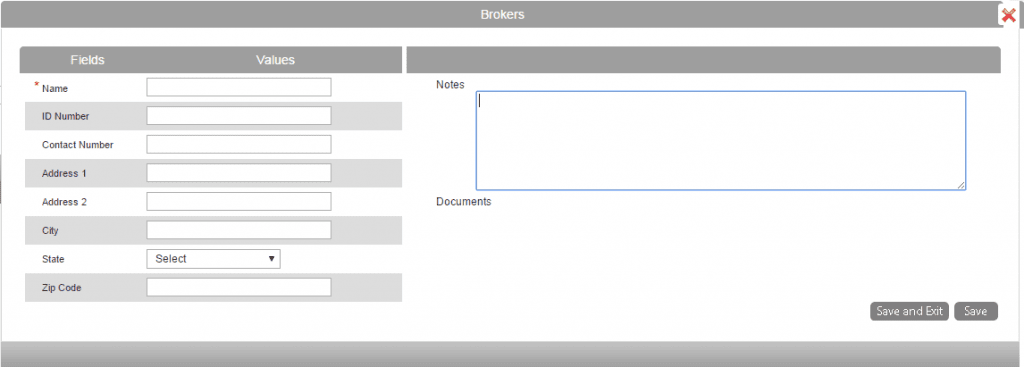
Task: Click the Zip Code label
Action: coord(61,287)
